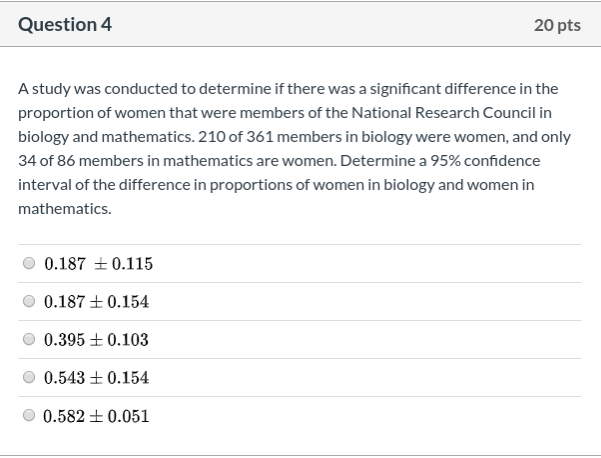Pick the radio button for 0.543 ± 0.154

pos(29,378)
